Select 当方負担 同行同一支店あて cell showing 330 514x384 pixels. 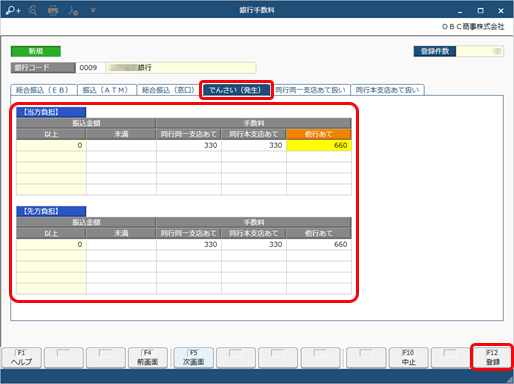click(x=189, y=145)
